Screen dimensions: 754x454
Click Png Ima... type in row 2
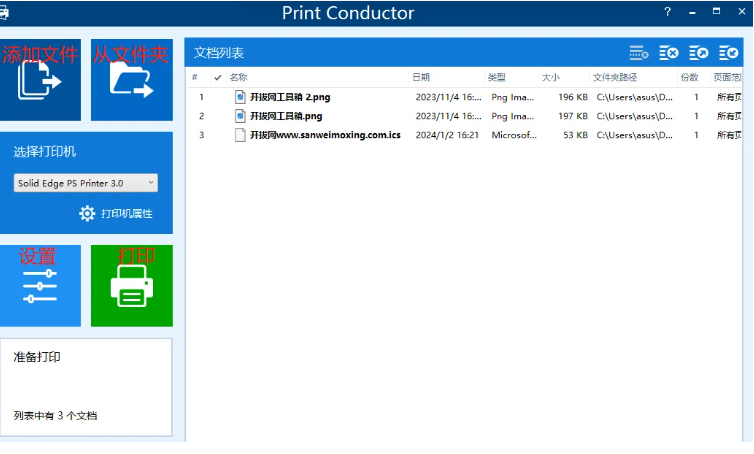point(513,116)
